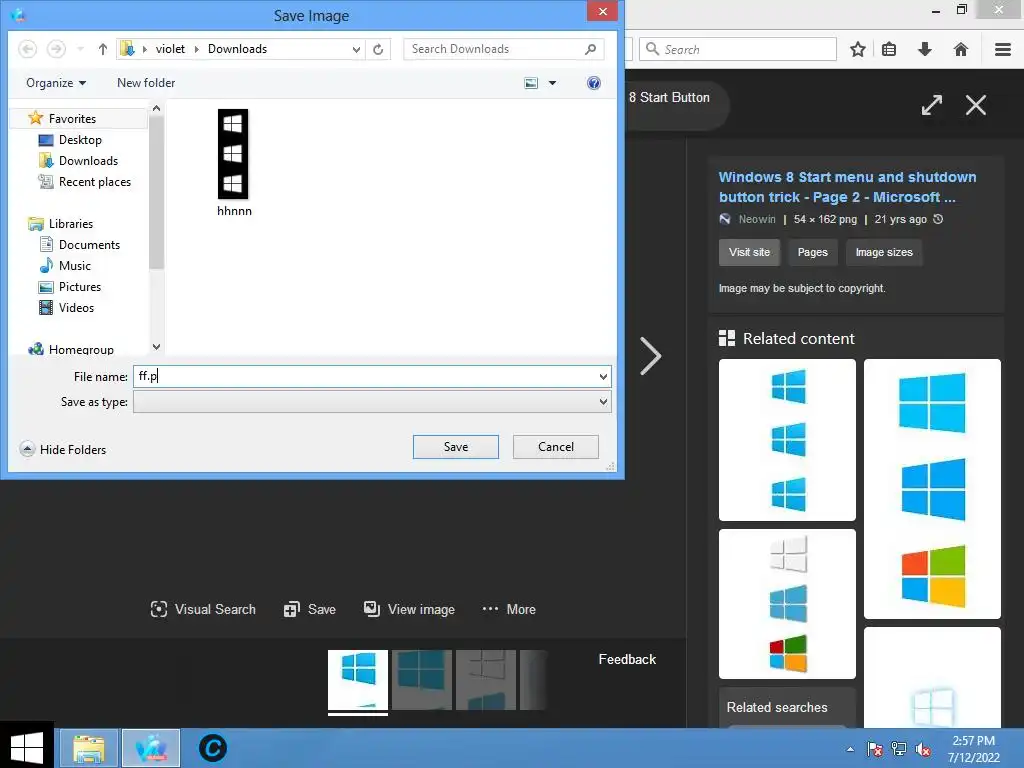
Task: Select the Music library
Action: click(x=74, y=265)
